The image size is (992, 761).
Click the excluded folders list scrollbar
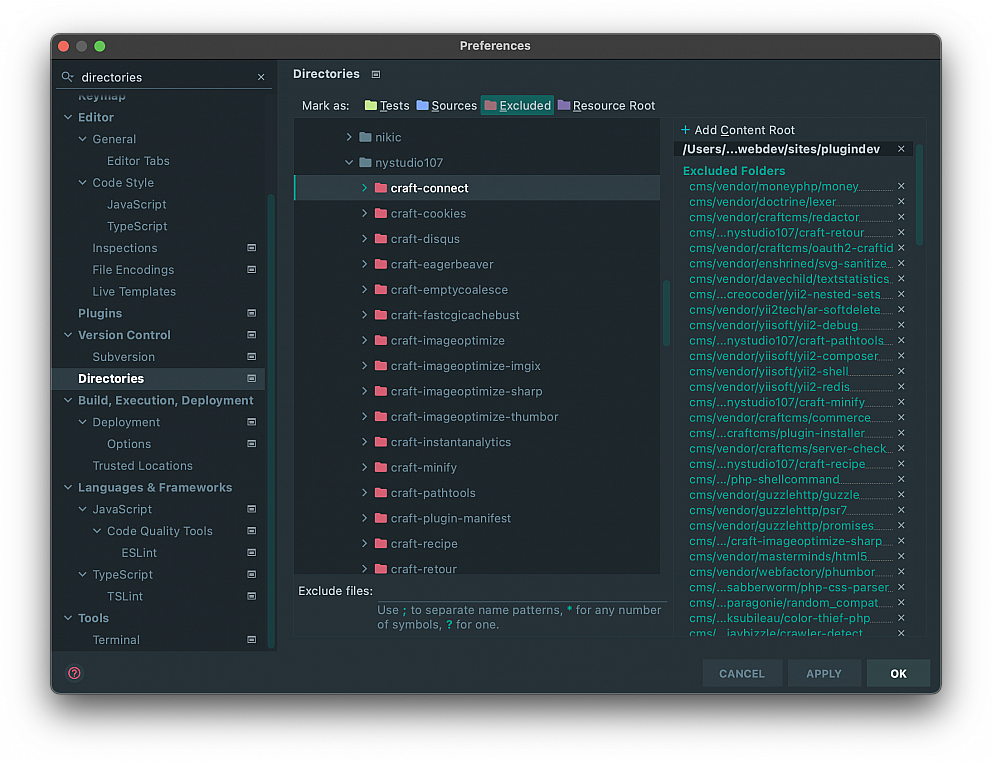pyautogui.click(x=919, y=195)
